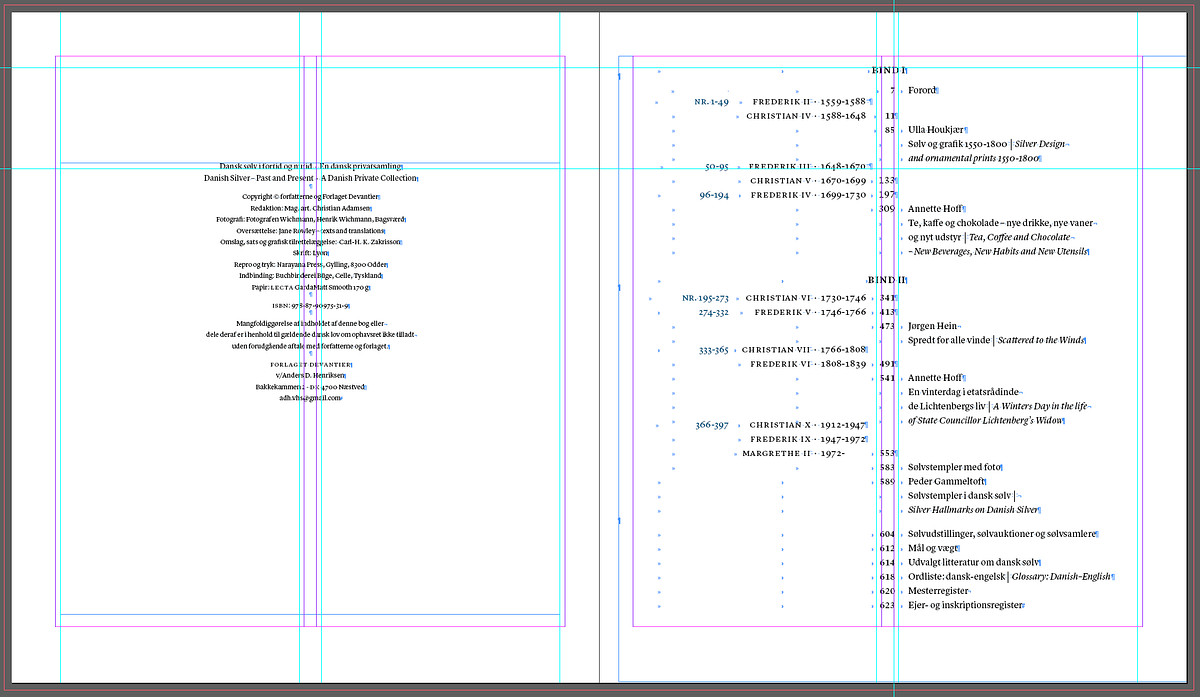Select the 'Mesterregister' contents line
The height and width of the screenshot is (697, 1200).
[x=939, y=591]
